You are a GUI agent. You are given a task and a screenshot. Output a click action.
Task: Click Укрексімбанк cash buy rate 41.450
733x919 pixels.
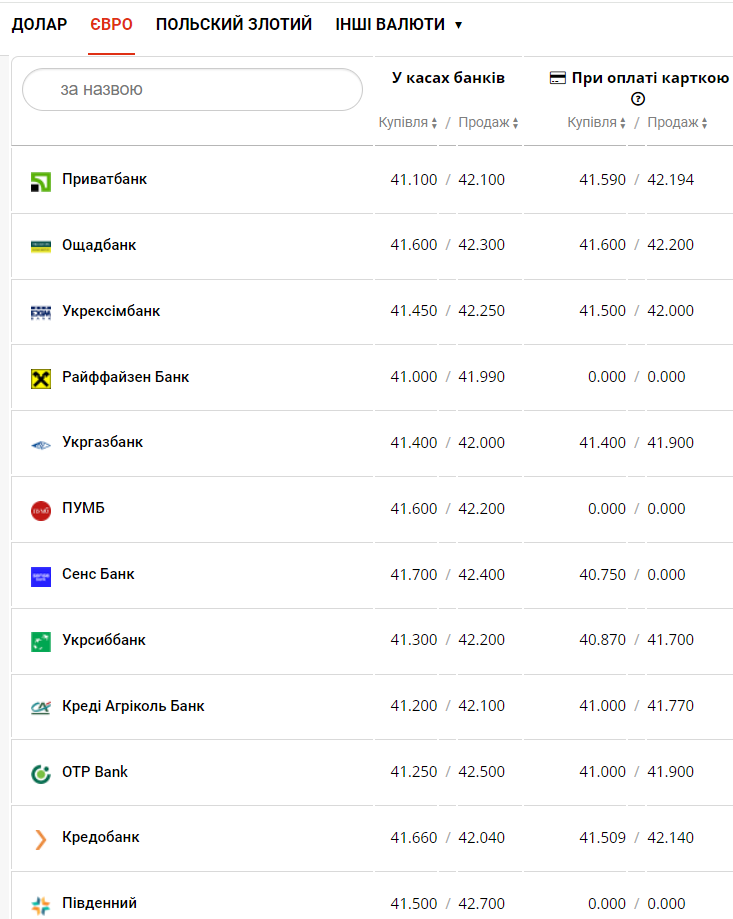click(x=414, y=311)
